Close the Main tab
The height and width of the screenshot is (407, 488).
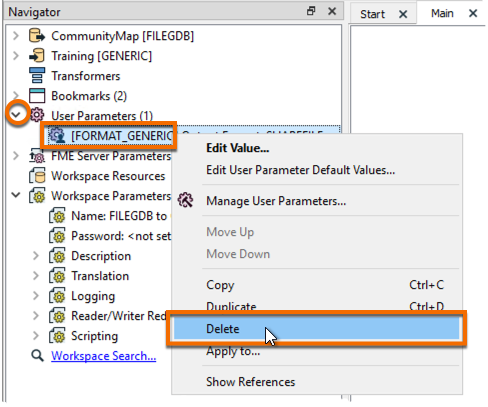click(x=473, y=13)
